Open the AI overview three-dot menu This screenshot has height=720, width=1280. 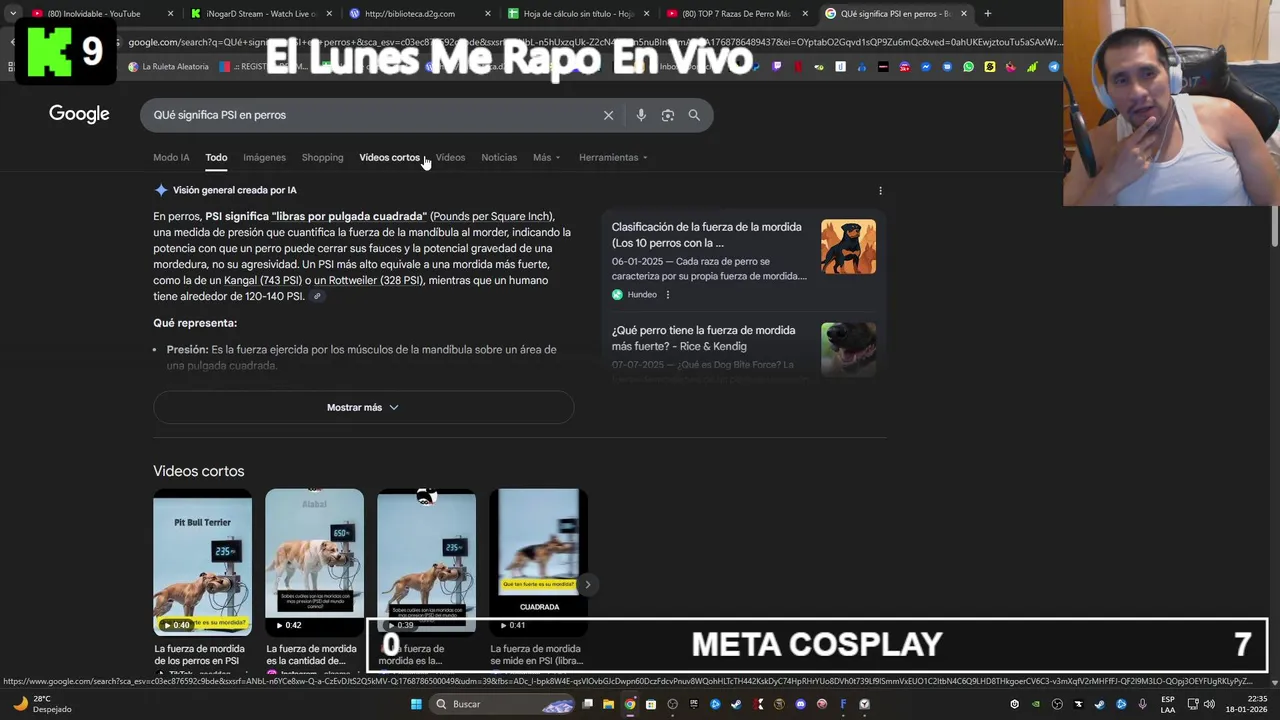tap(880, 190)
